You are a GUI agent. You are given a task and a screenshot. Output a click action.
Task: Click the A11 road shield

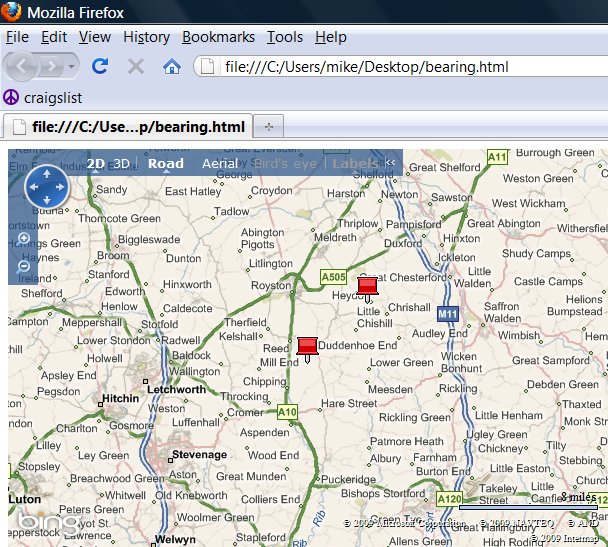point(497,157)
